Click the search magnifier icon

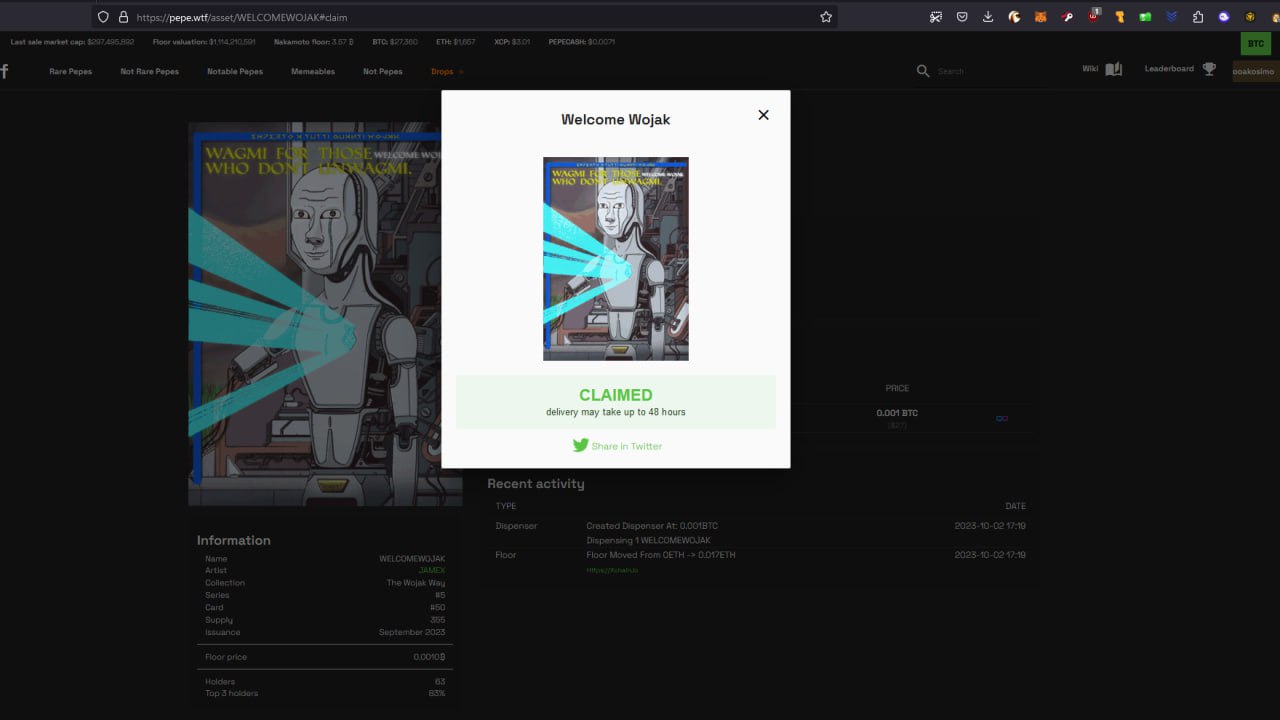923,71
